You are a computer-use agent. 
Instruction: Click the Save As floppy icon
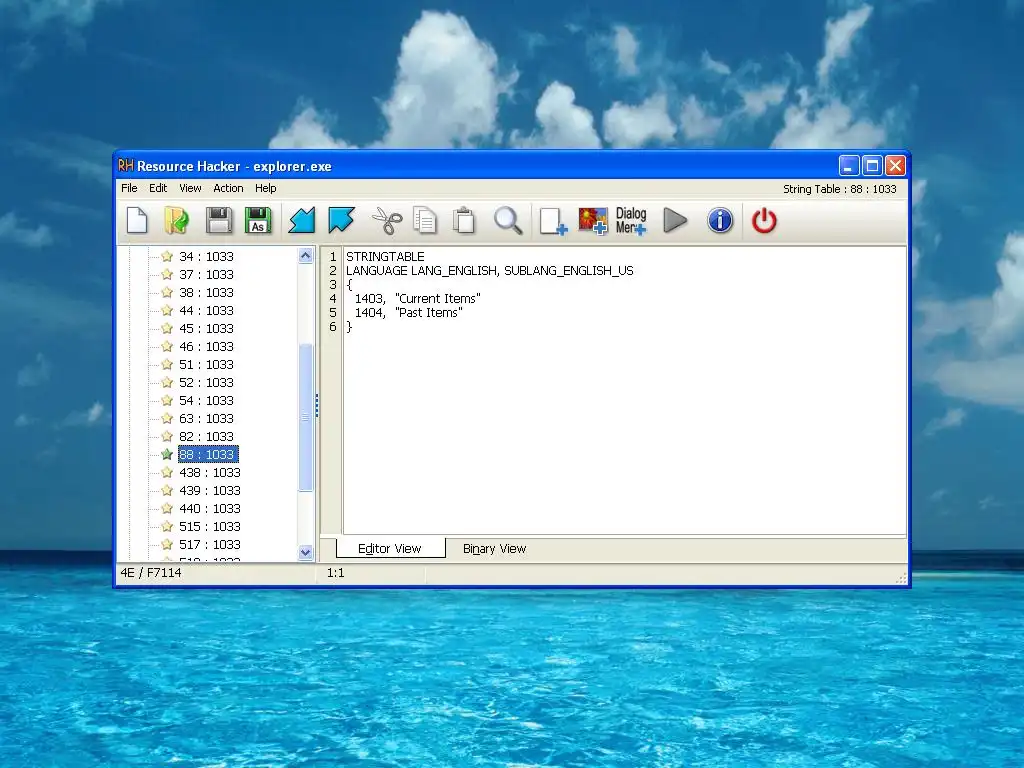[x=258, y=220]
